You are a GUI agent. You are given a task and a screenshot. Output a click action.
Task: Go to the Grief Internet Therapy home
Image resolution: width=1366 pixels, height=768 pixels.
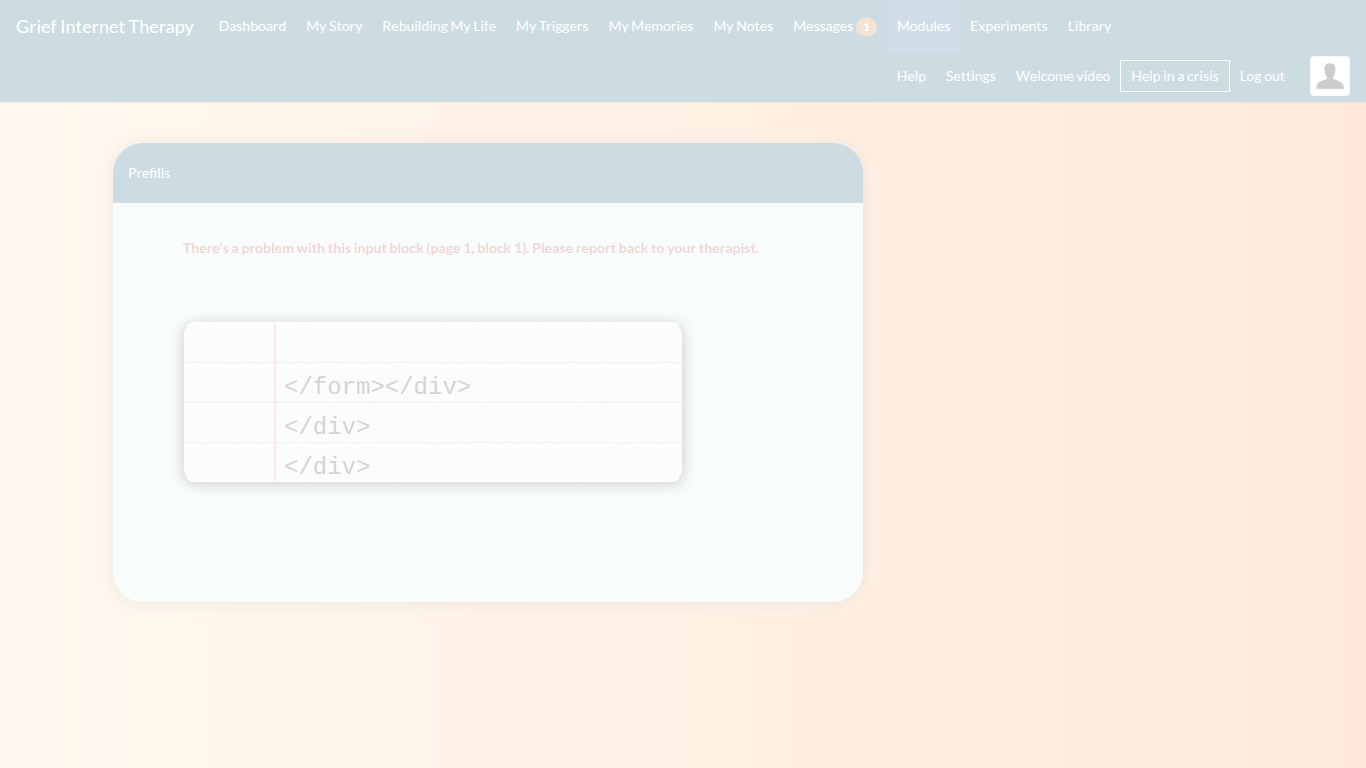coord(105,26)
